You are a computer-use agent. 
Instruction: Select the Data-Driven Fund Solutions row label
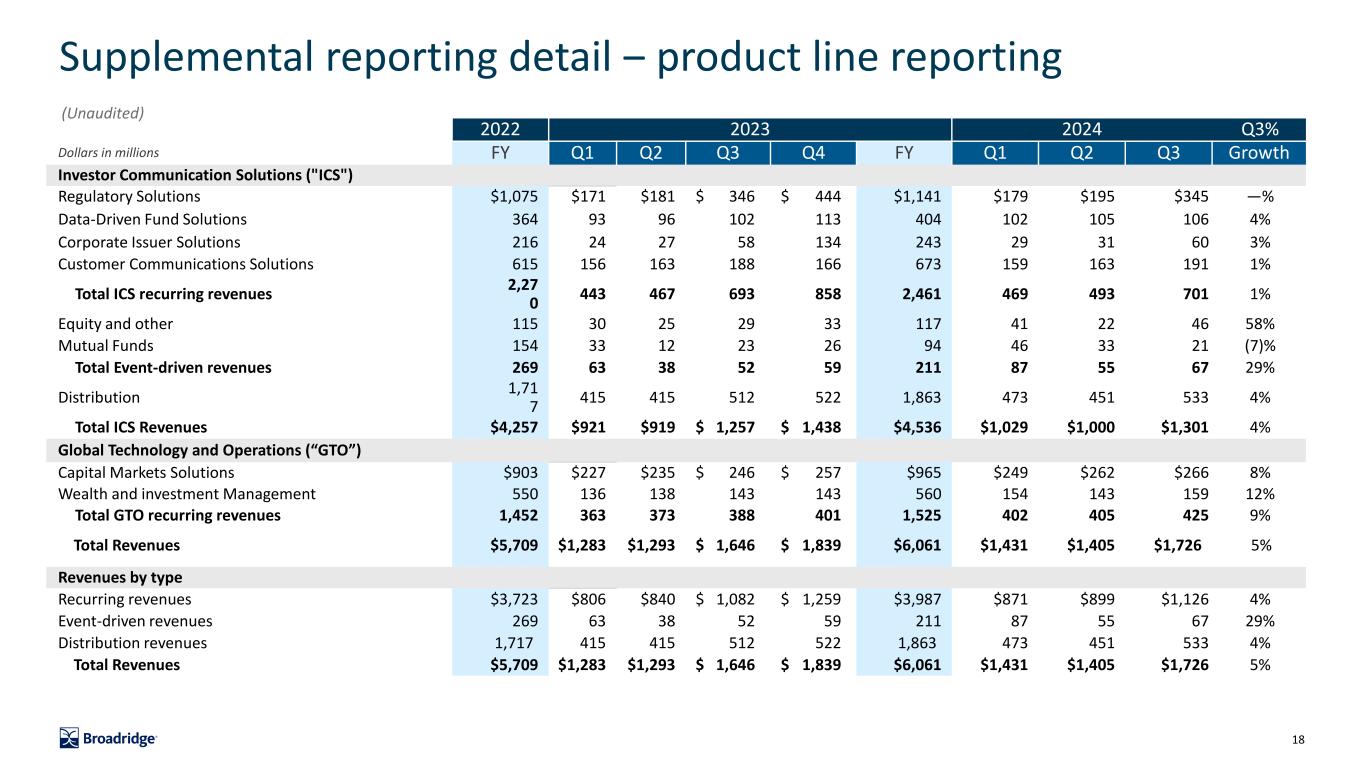pyautogui.click(x=152, y=219)
